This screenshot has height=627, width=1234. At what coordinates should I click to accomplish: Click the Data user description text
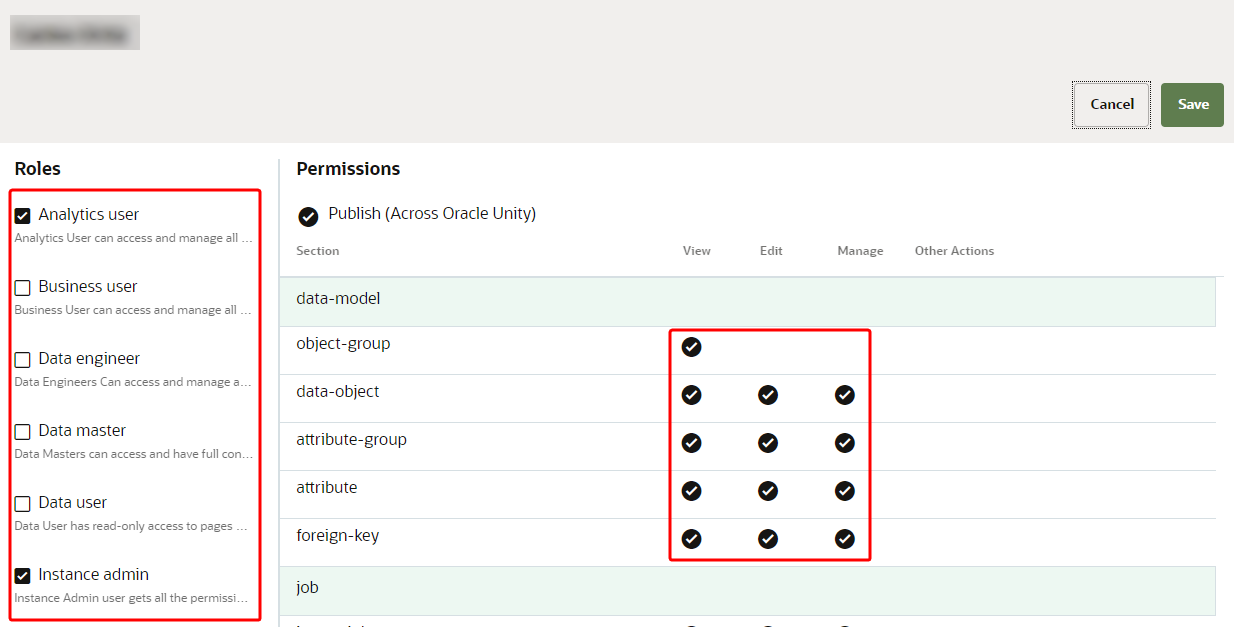133,526
